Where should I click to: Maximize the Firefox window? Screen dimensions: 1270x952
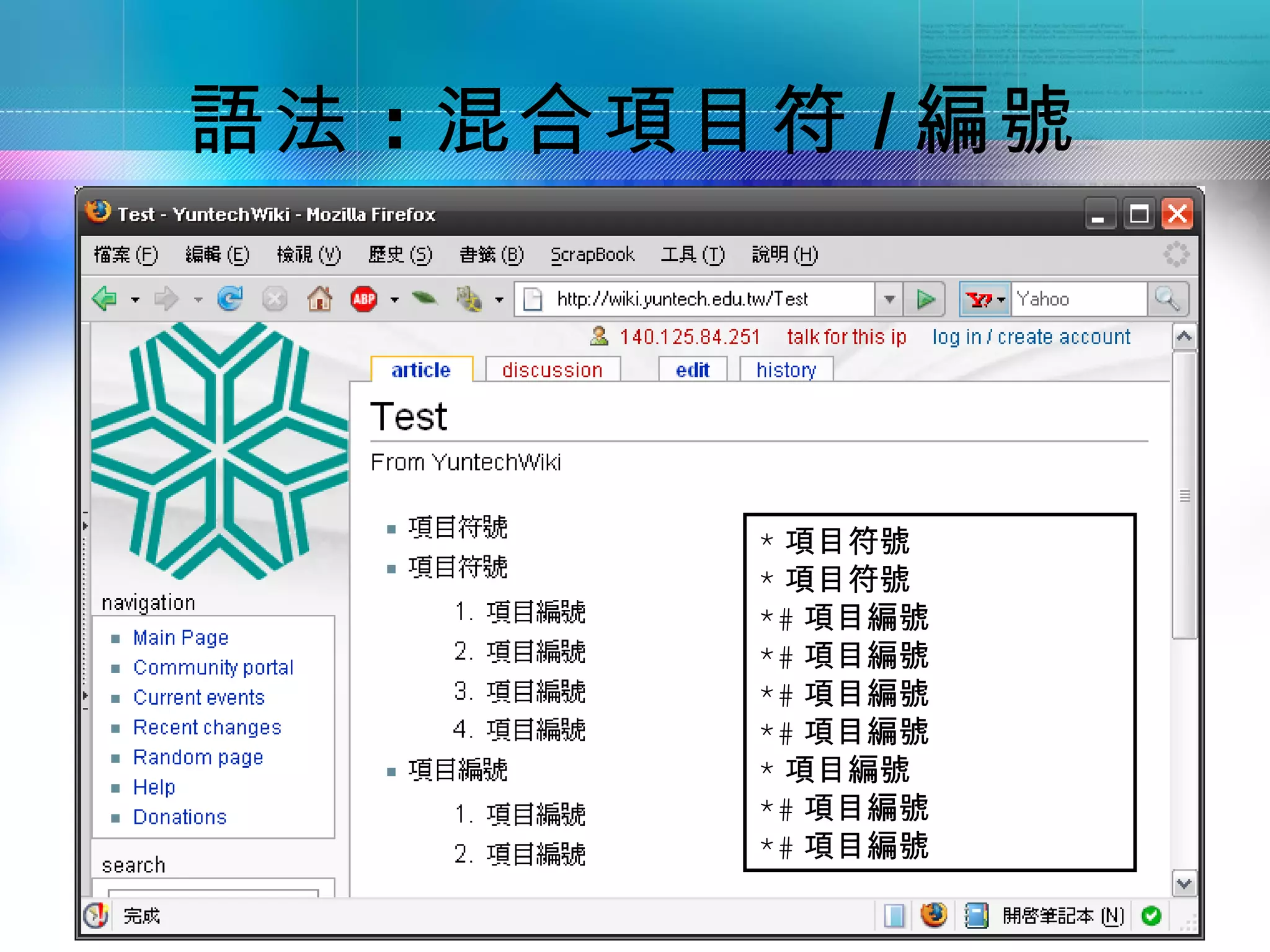click(x=1139, y=214)
